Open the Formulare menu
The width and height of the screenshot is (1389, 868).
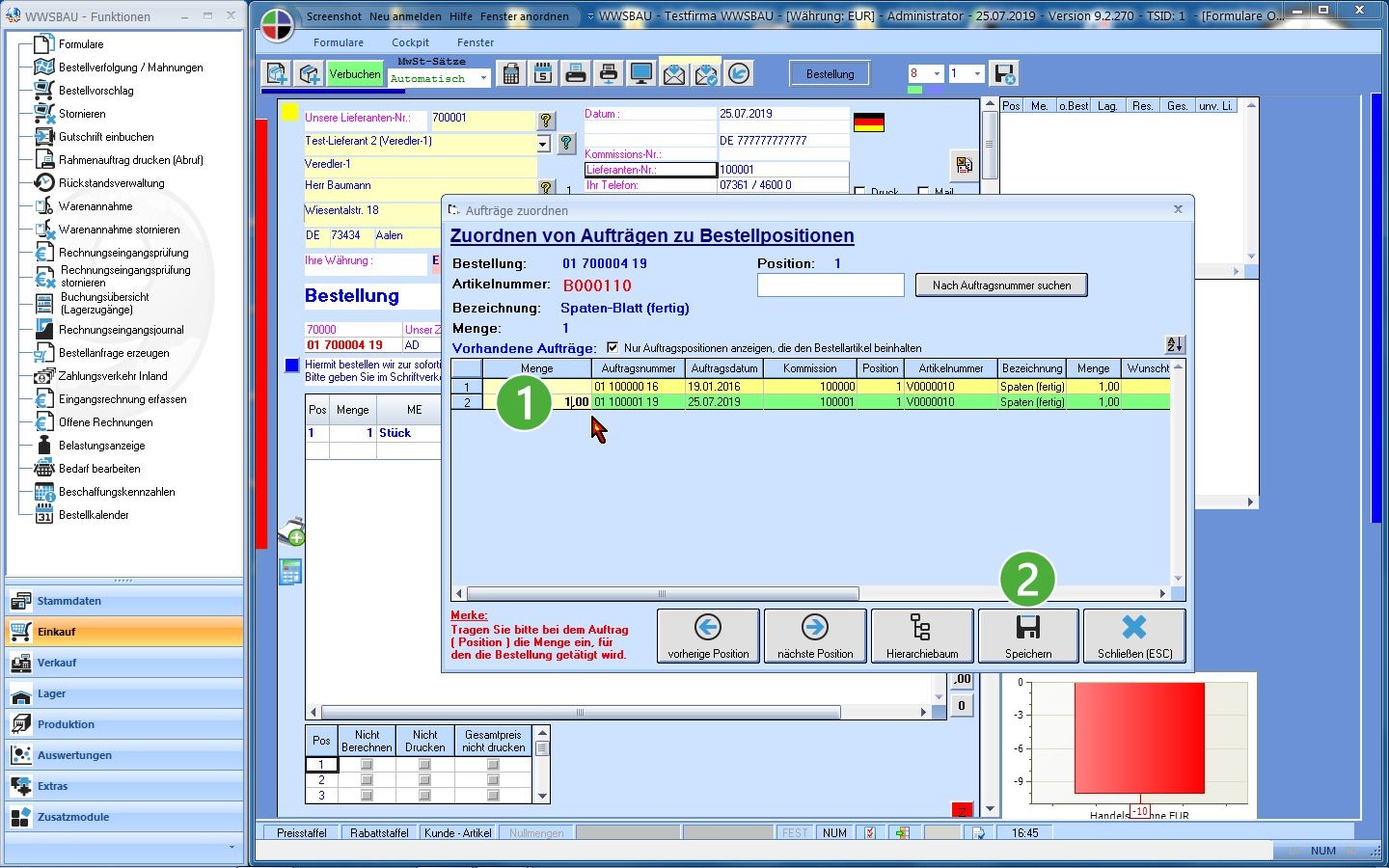point(339,42)
